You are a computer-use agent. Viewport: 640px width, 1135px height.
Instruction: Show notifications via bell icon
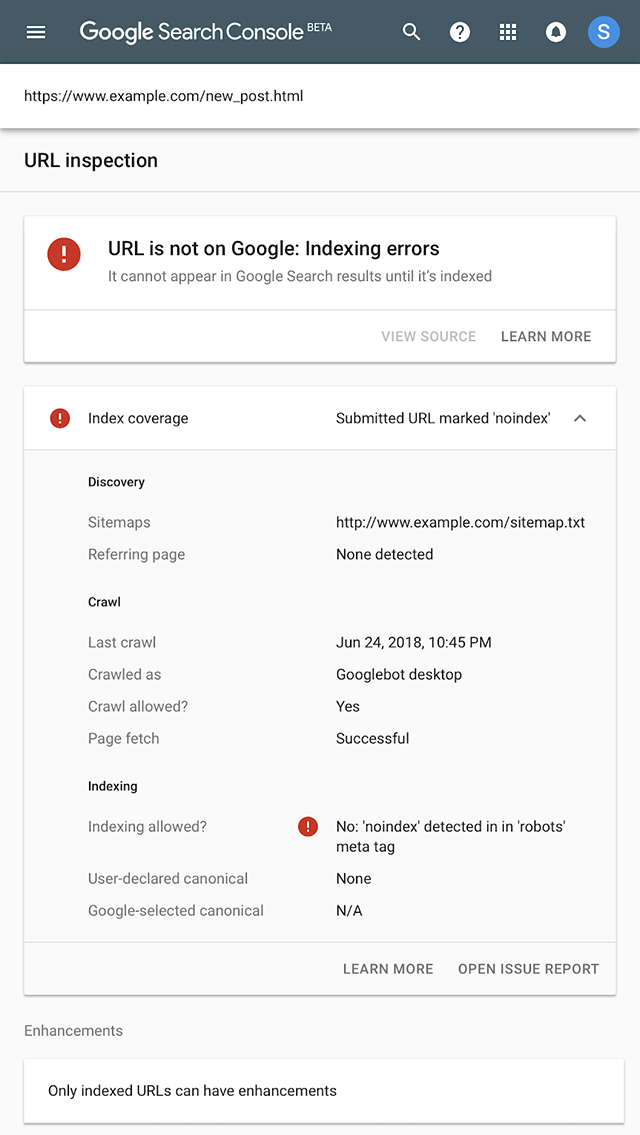pyautogui.click(x=556, y=32)
